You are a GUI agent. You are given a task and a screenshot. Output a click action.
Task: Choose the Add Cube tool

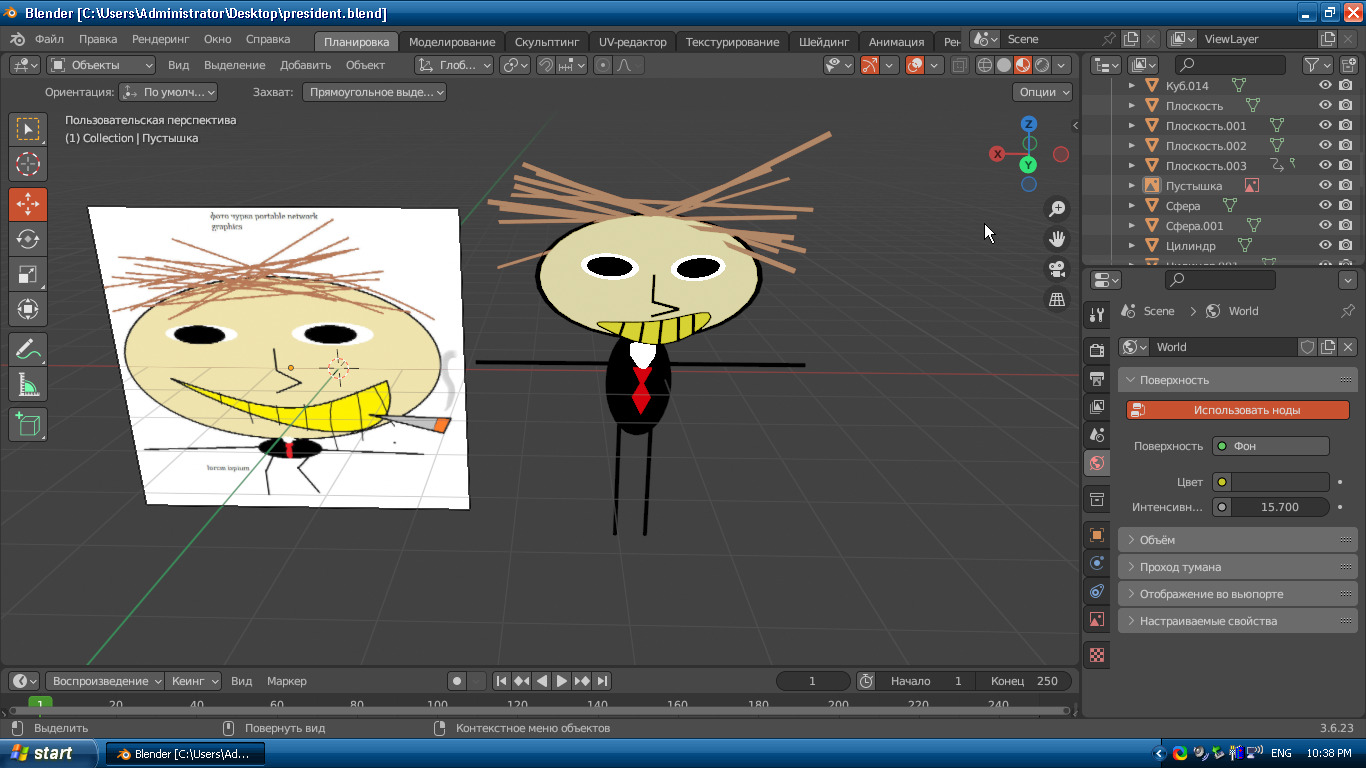click(x=28, y=424)
